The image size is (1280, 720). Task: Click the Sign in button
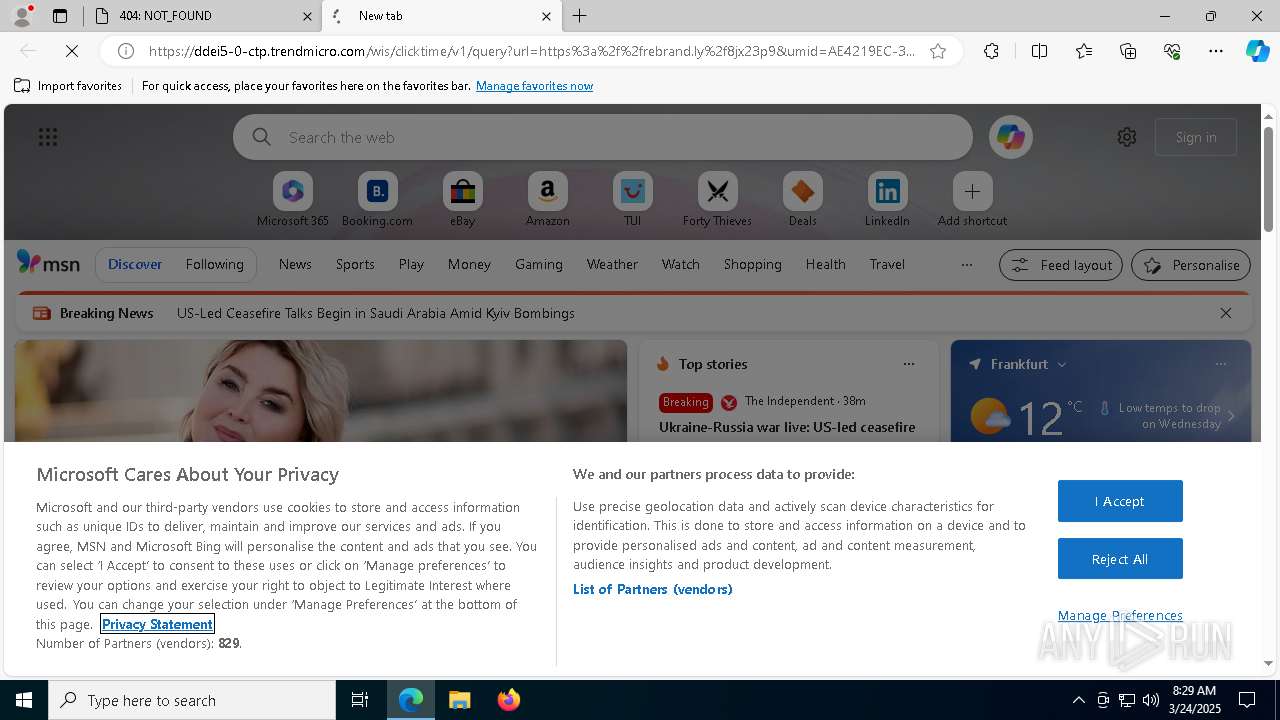click(1196, 137)
